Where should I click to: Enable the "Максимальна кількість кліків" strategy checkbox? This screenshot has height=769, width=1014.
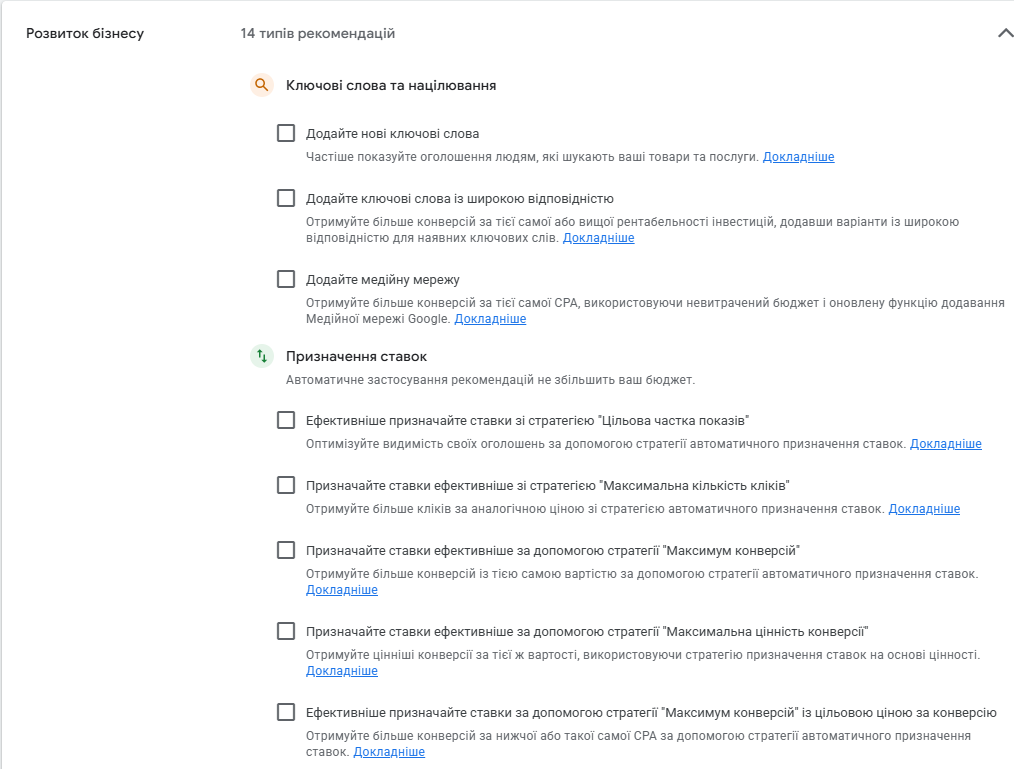tap(286, 485)
